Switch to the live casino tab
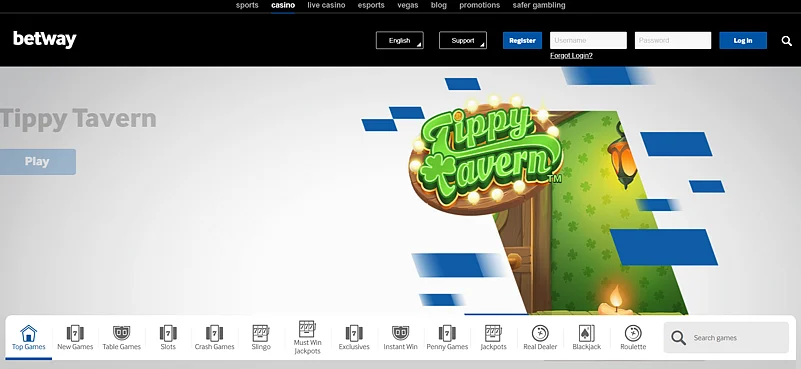801x369 pixels. coord(326,5)
